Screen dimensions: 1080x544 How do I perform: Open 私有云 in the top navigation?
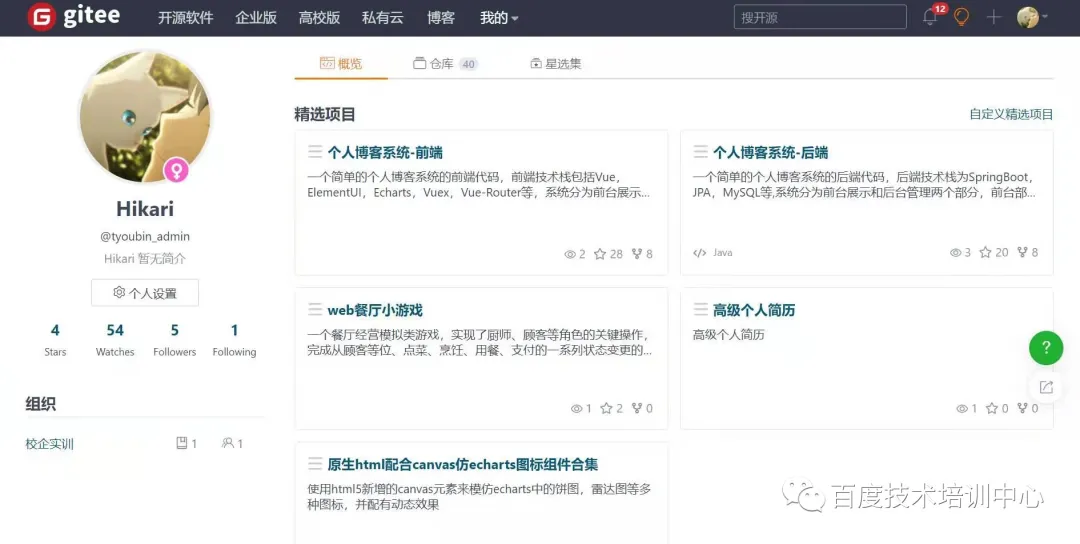pos(382,18)
